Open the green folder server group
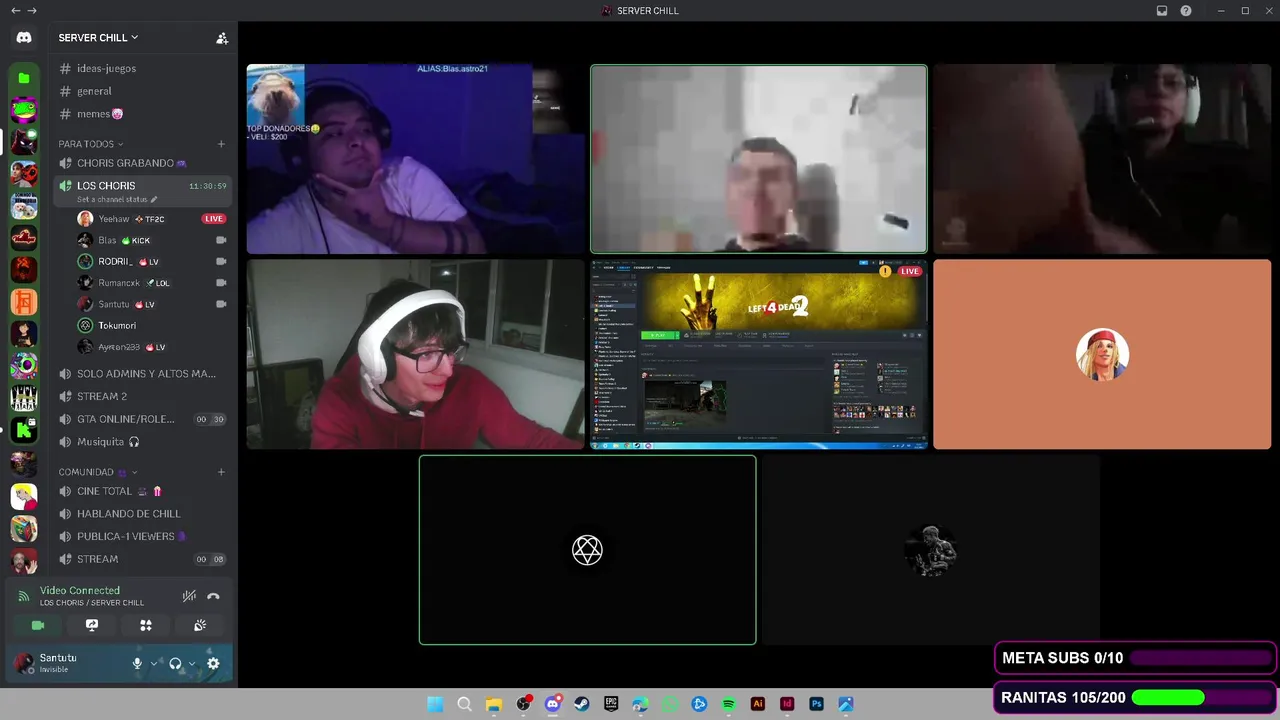The image size is (1280, 720). tap(24, 78)
